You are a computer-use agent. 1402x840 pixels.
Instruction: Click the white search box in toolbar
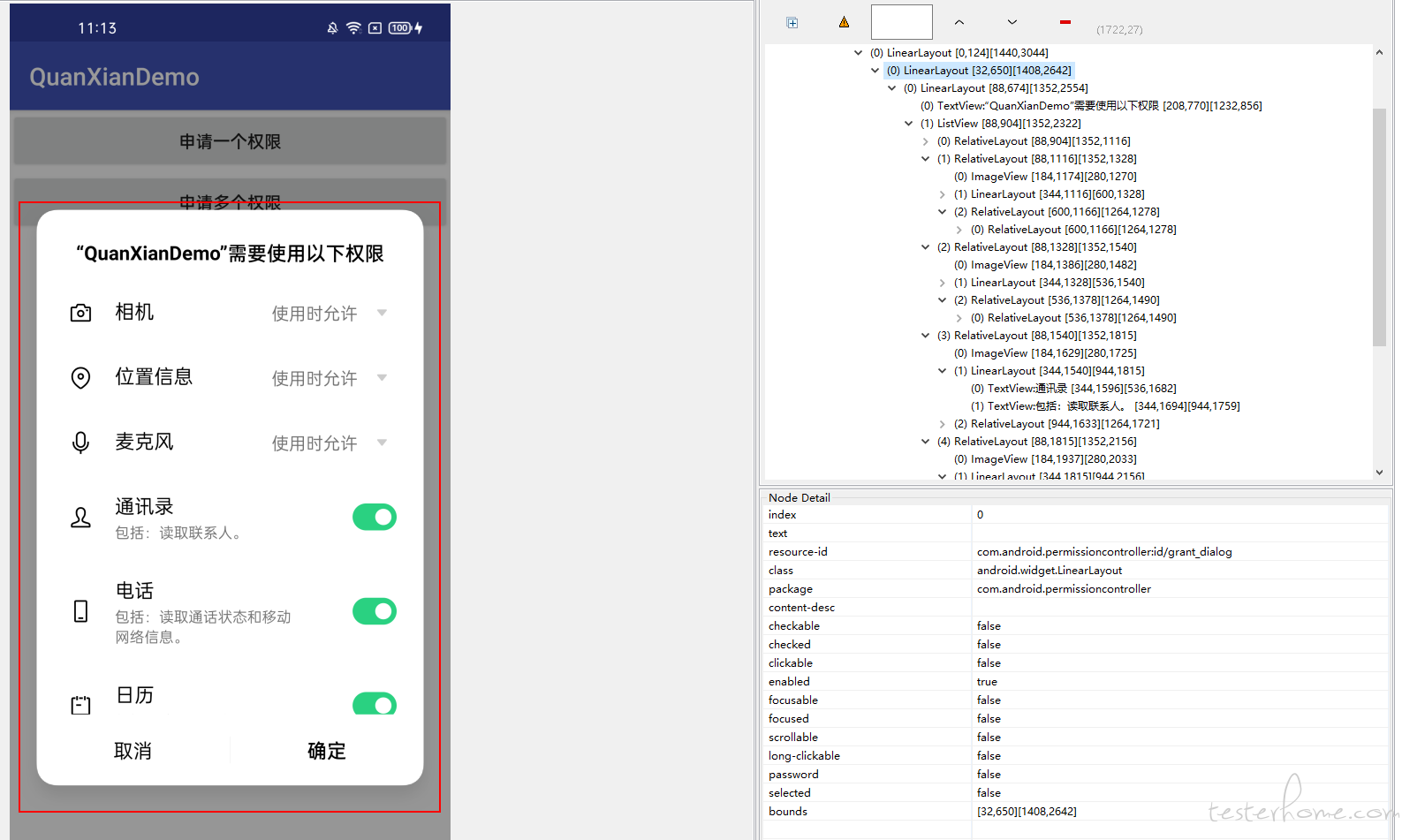point(902,22)
